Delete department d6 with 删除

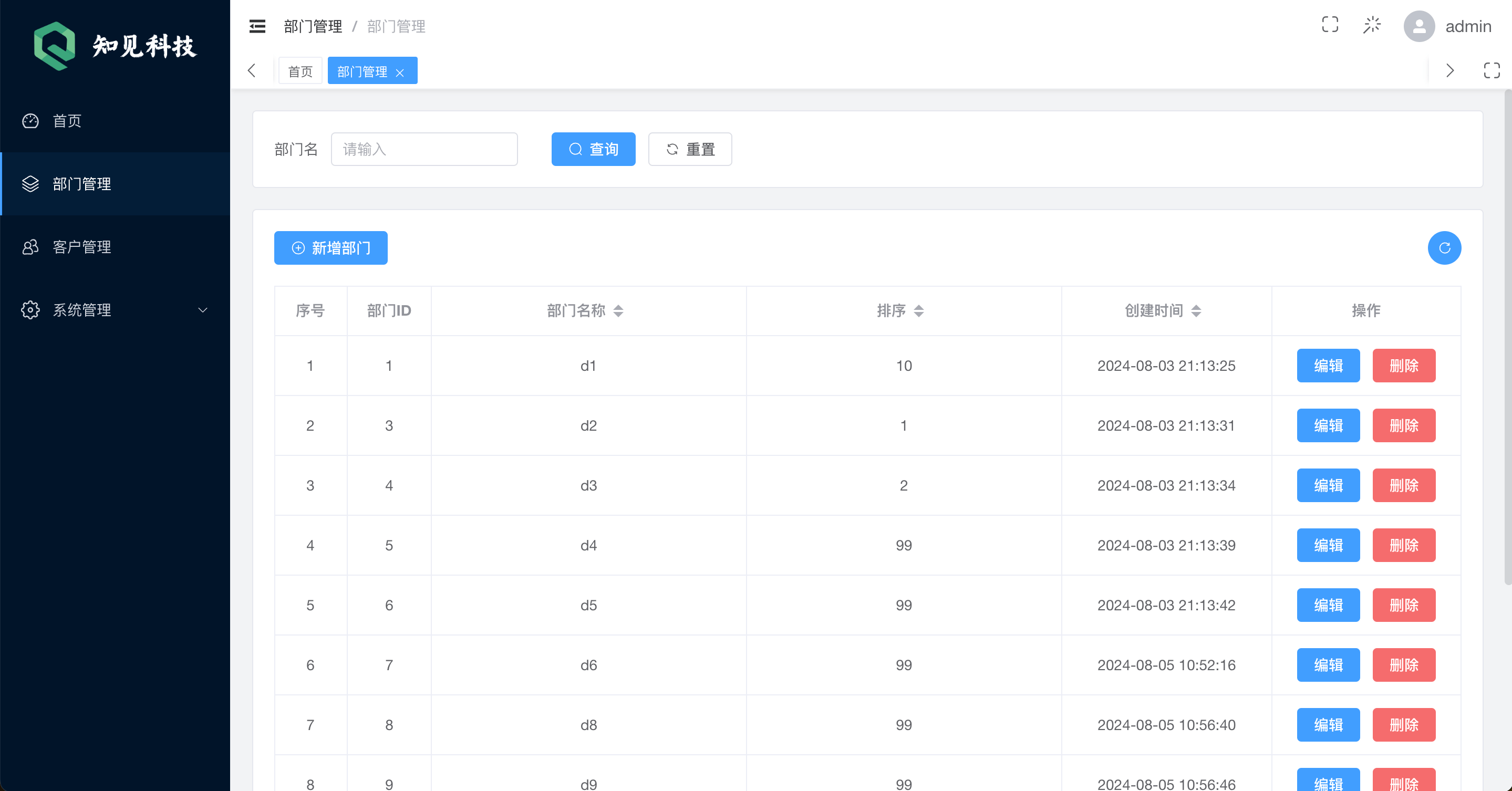tap(1403, 665)
